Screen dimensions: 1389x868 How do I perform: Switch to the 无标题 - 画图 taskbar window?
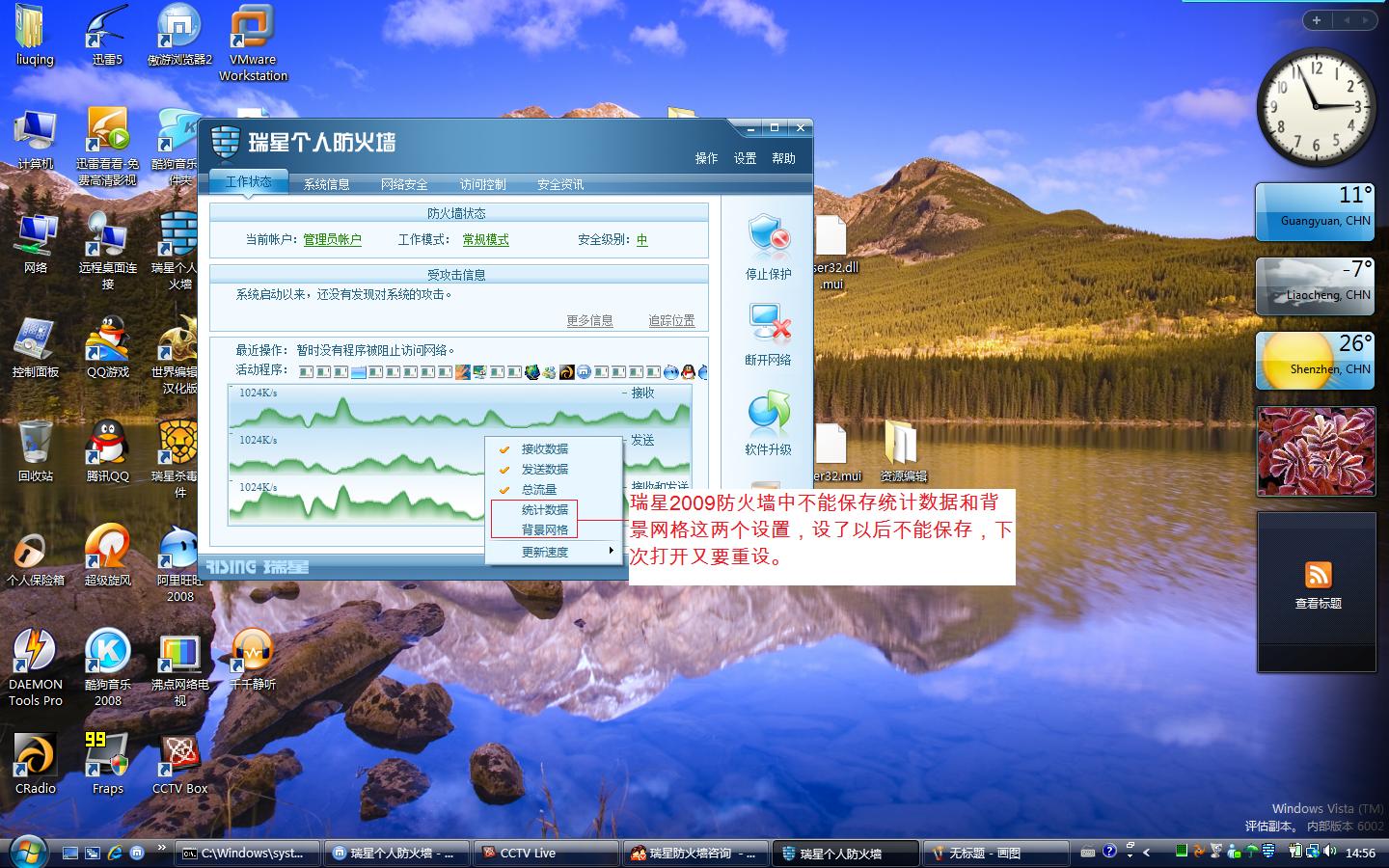pyautogui.click(x=996, y=853)
